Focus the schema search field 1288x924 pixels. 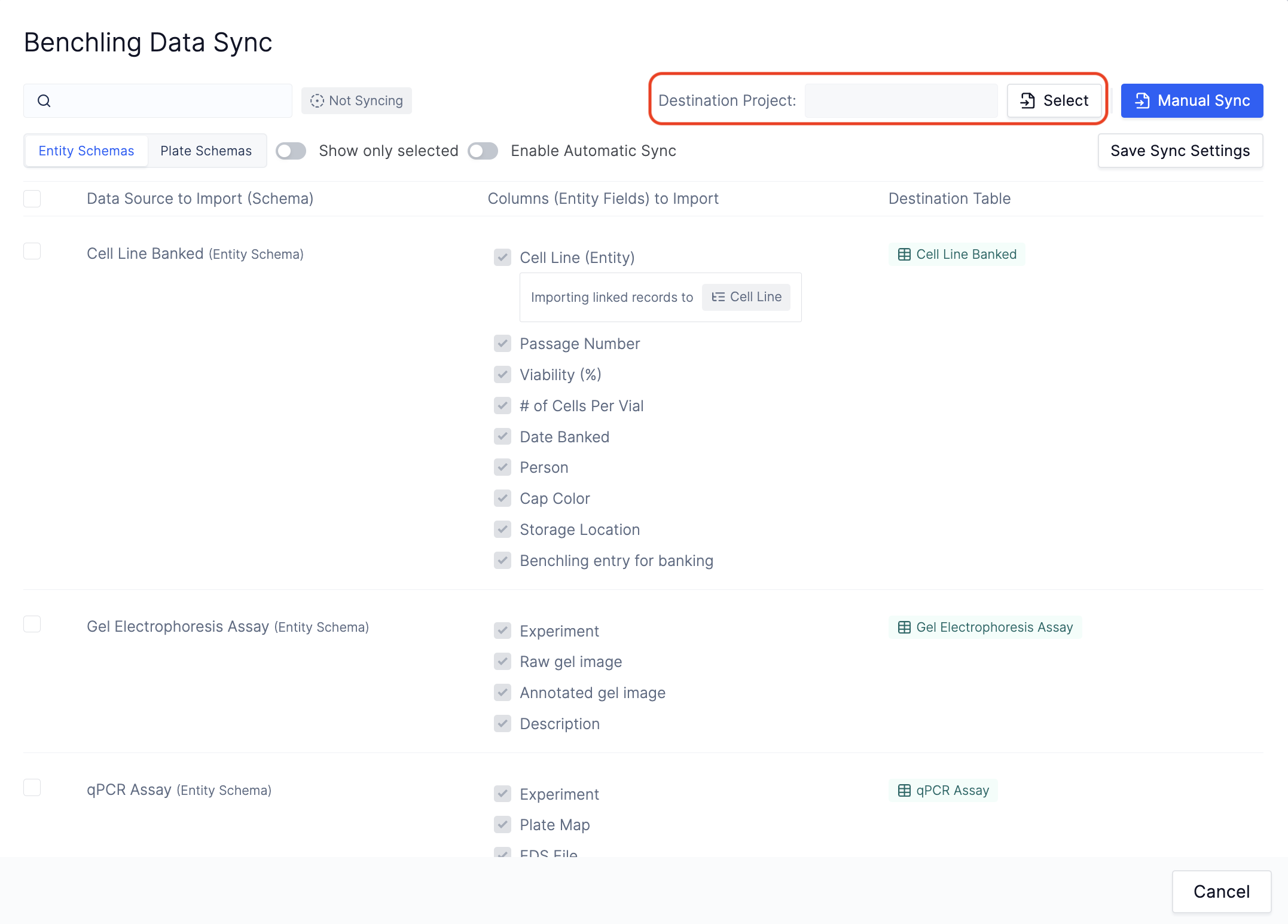(158, 100)
